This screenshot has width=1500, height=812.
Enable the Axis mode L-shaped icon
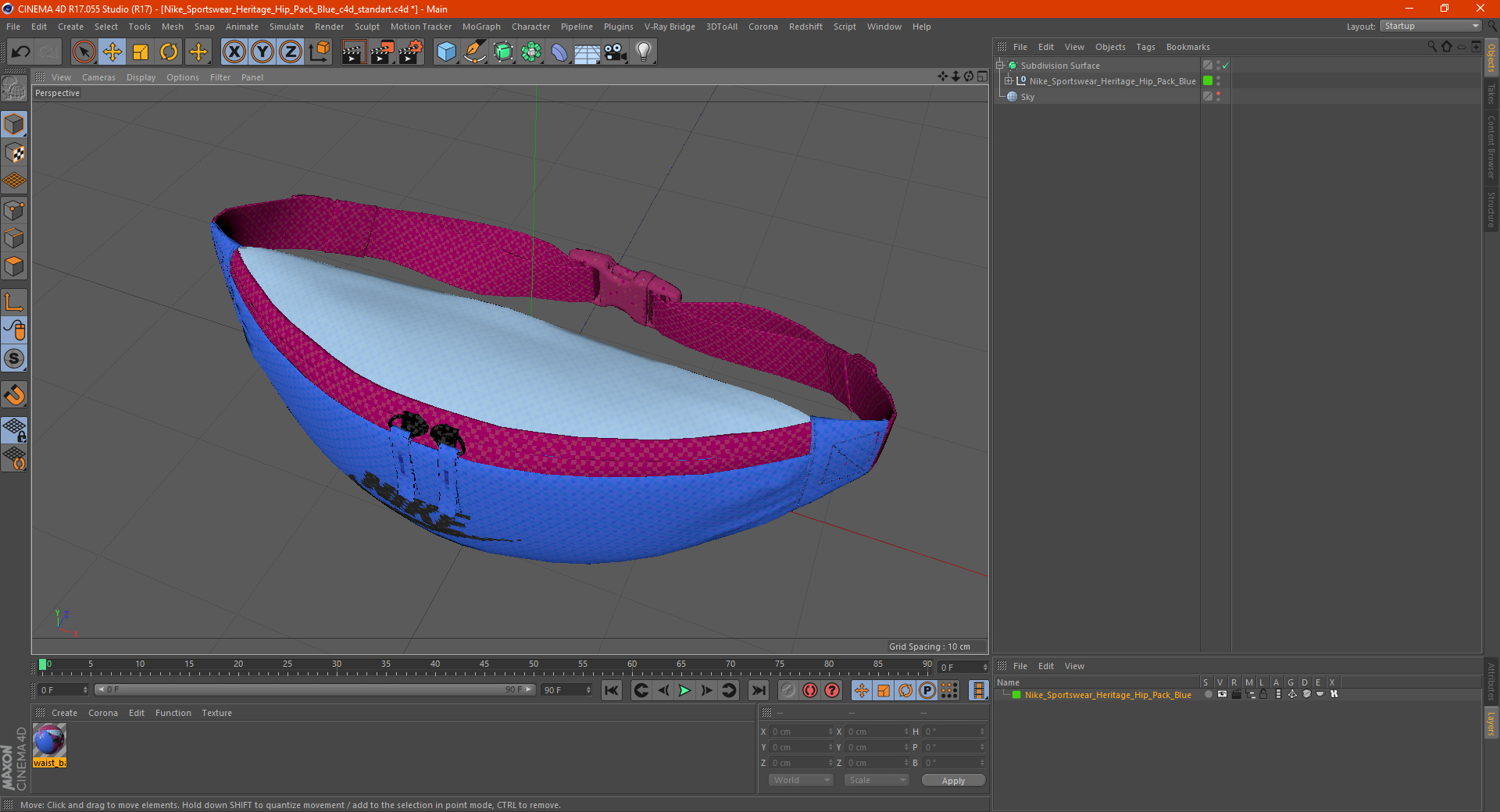(15, 302)
